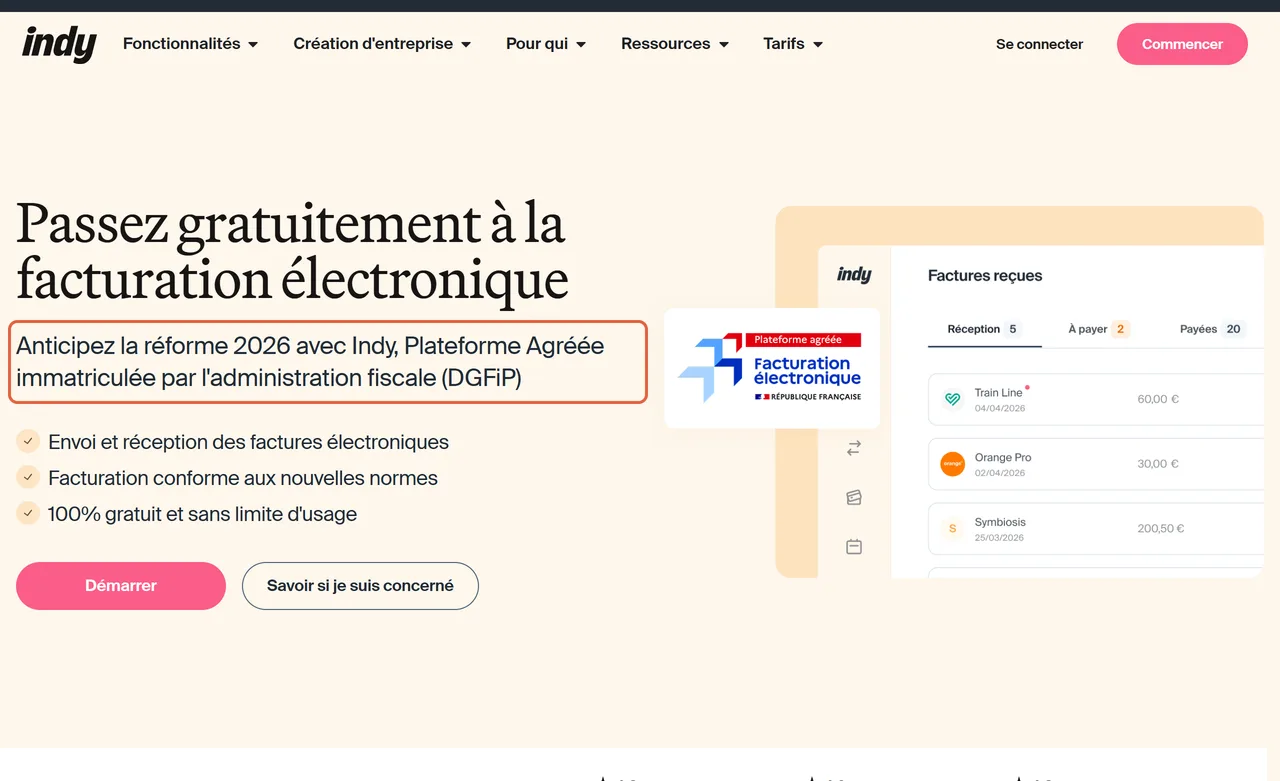
Task: Expand the Fonctionnalités menu
Action: tap(190, 44)
